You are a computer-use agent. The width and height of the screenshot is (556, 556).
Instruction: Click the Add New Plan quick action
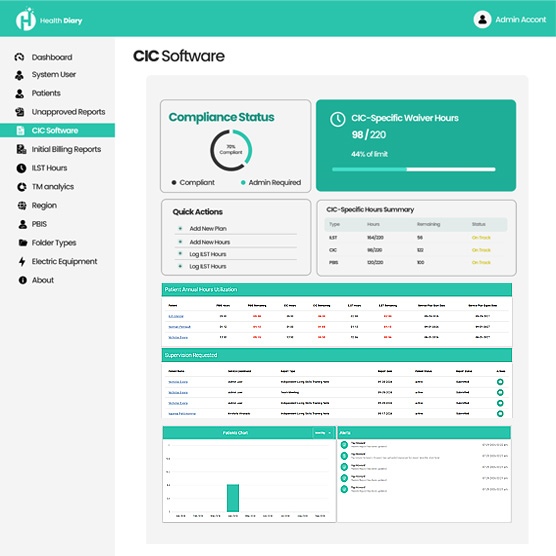pyautogui.click(x=208, y=228)
